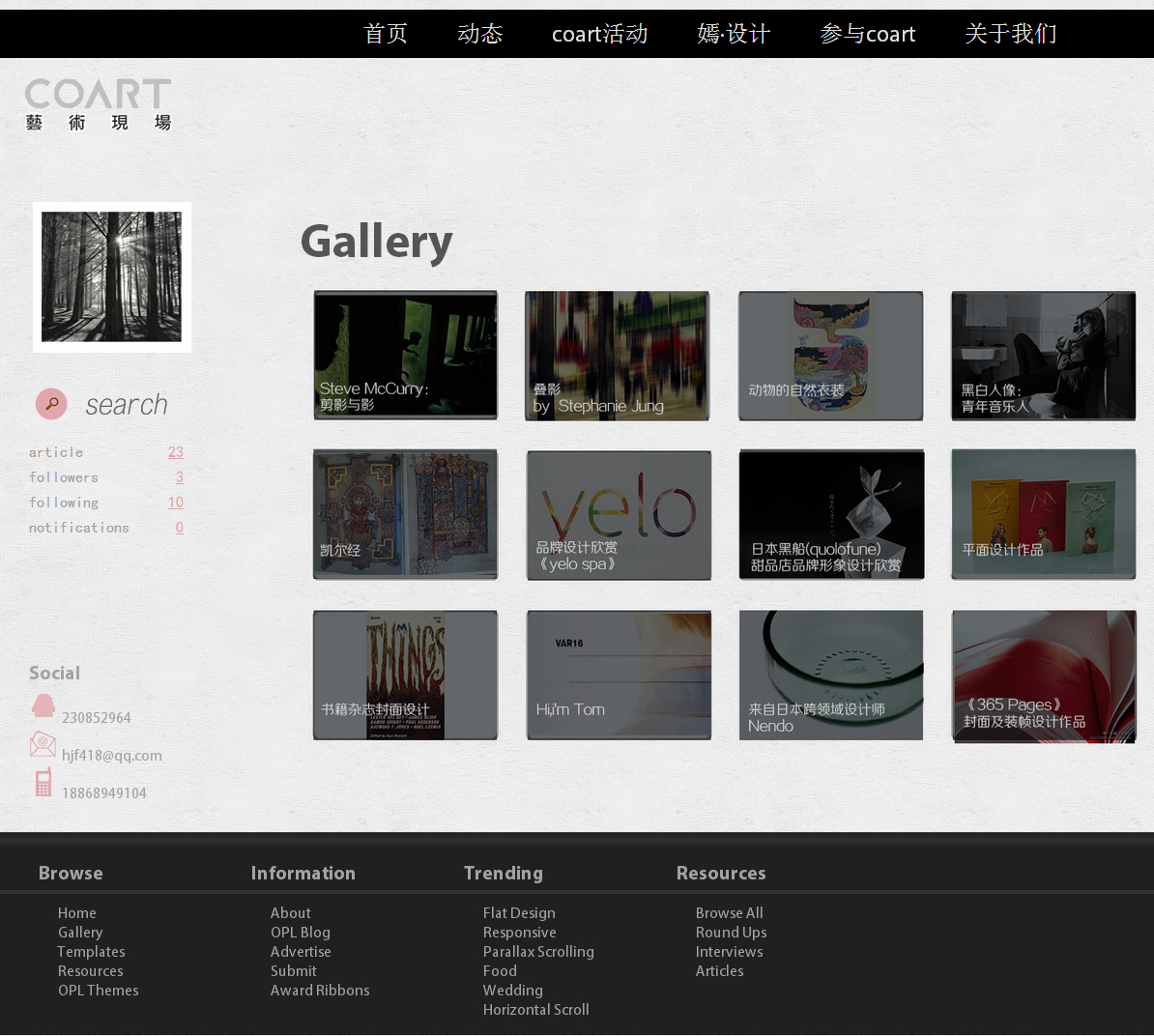Click Browse All resources link
The width and height of the screenshot is (1154, 1036).
(730, 912)
